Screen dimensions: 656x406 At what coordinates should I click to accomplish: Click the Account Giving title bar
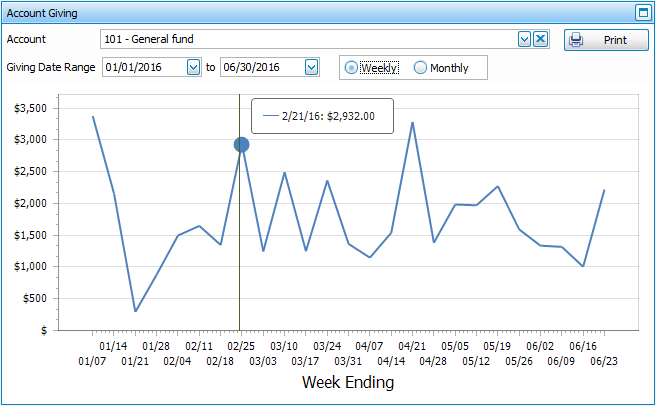pyautogui.click(x=300, y=13)
